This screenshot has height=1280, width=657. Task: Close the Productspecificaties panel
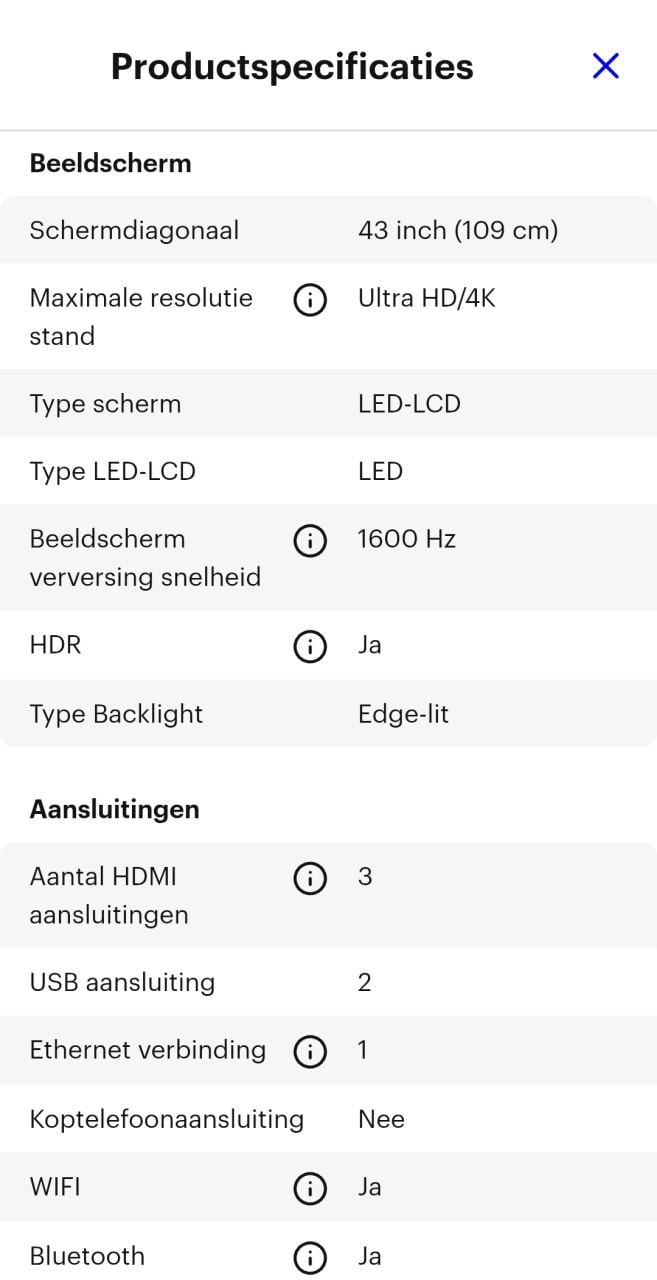(606, 66)
